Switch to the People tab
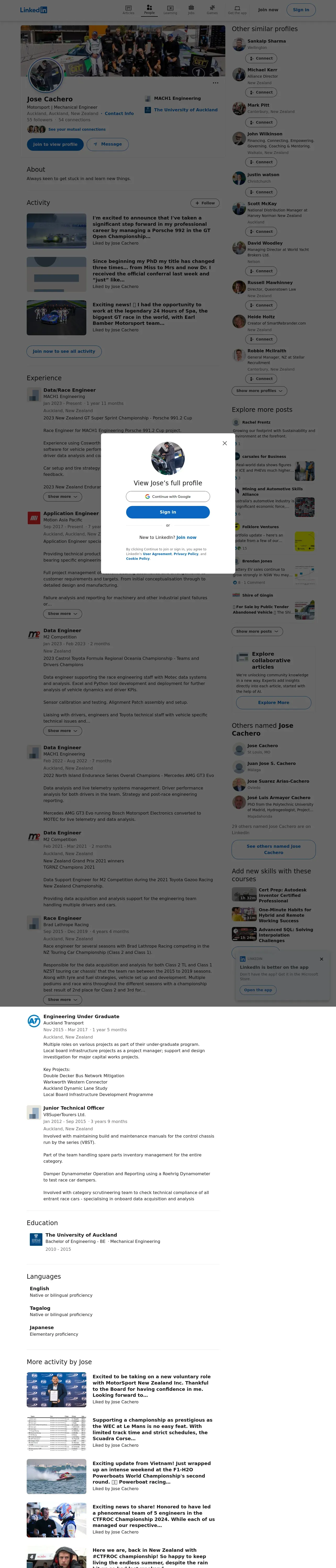Viewport: 336px width, 1568px height. 149,10
